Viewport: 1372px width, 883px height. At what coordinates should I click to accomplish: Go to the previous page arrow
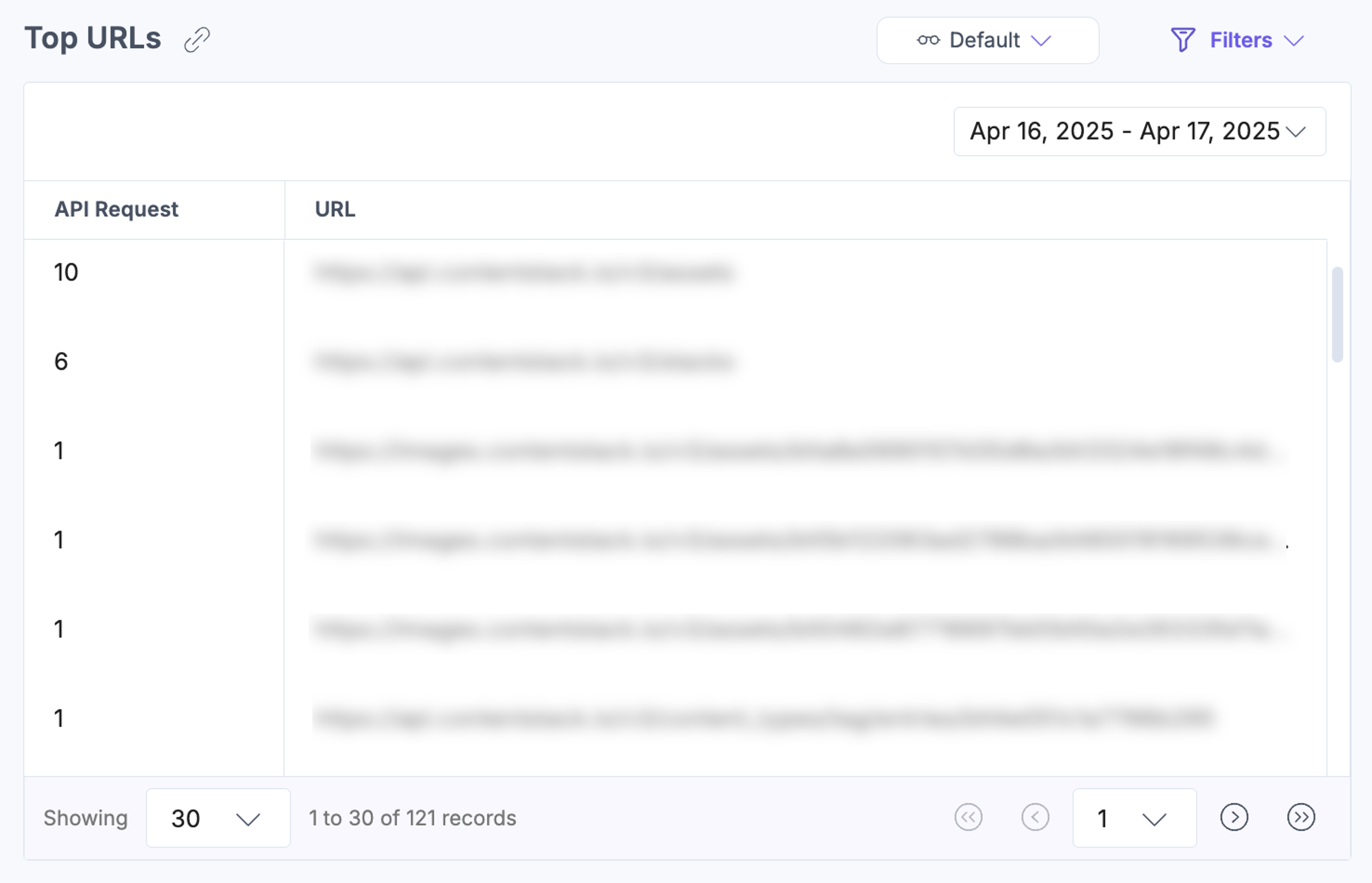pos(1035,817)
